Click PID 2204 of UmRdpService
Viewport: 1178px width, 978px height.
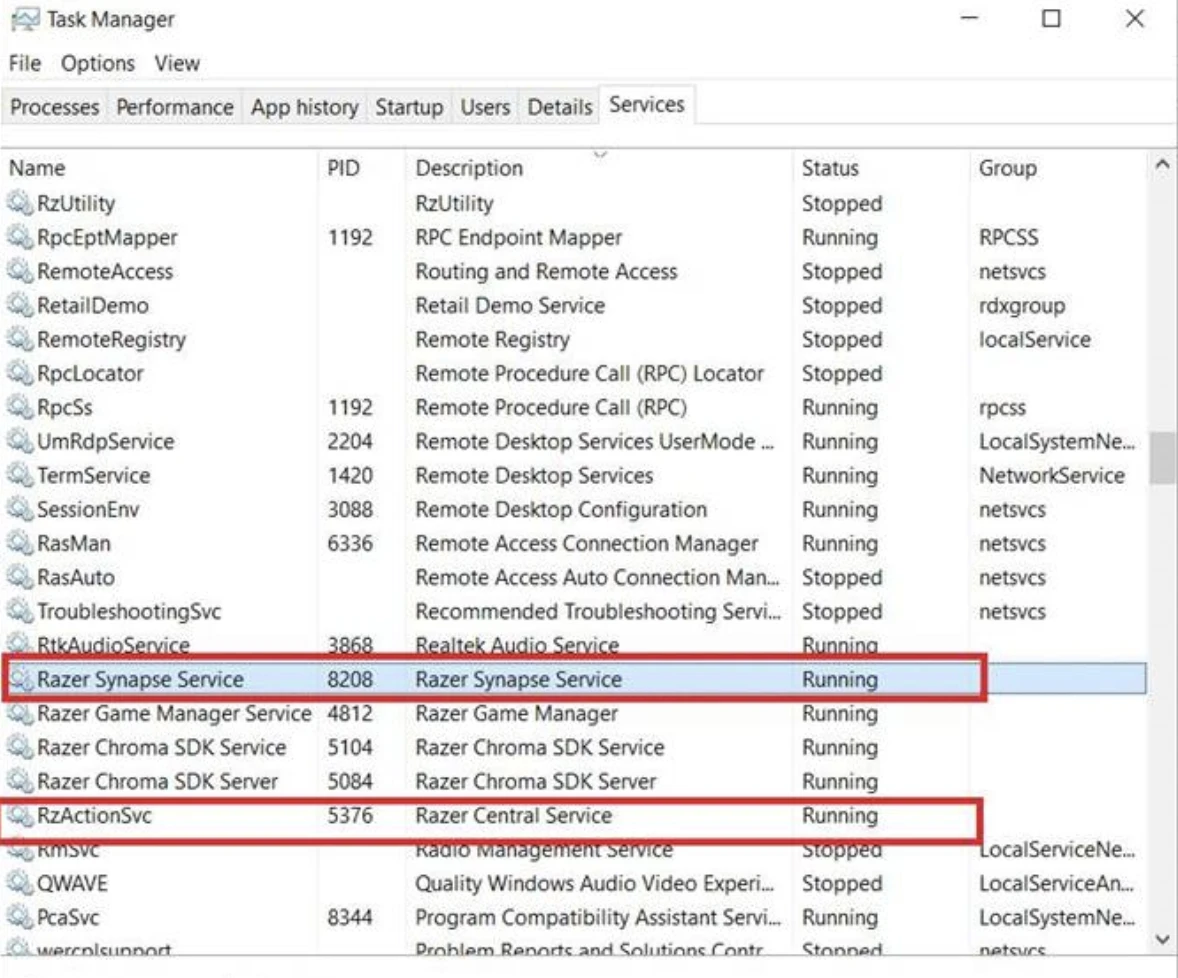tap(350, 441)
